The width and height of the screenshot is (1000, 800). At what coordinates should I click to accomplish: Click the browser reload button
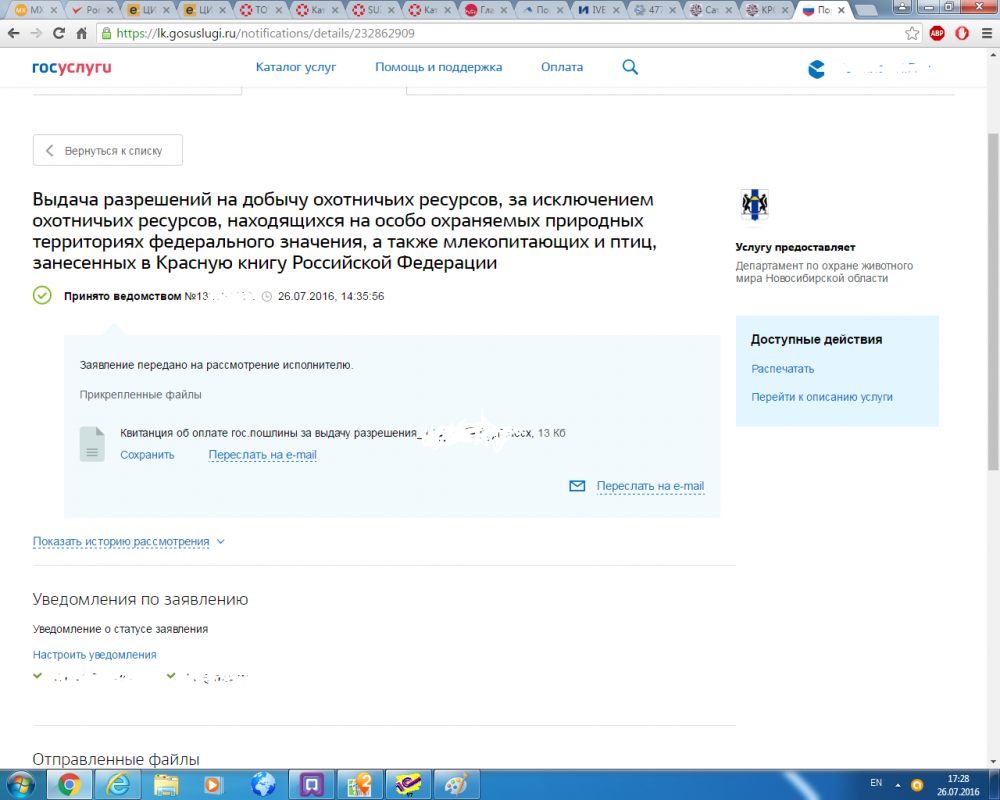click(58, 33)
